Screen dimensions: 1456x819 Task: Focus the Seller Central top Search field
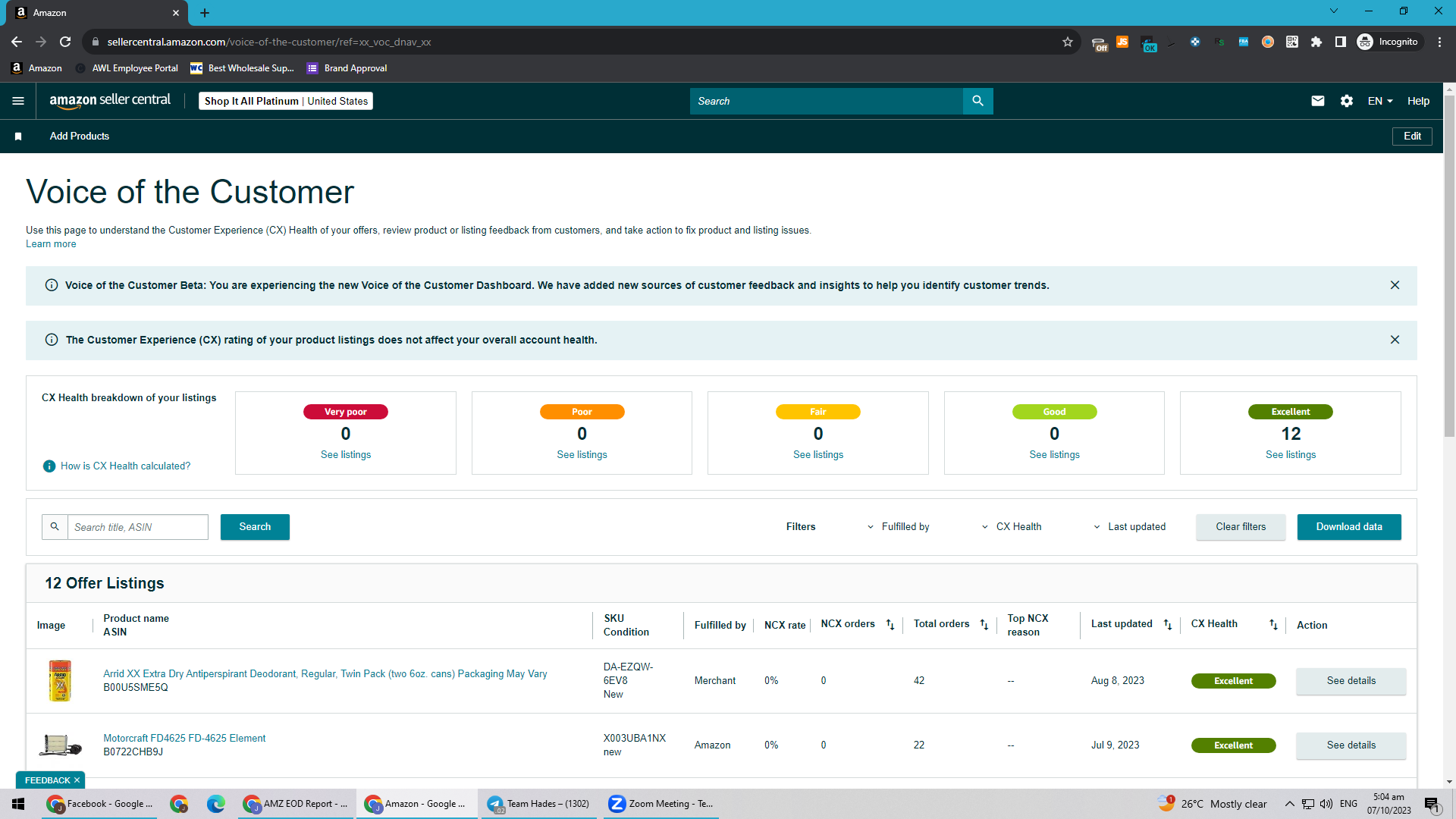pyautogui.click(x=827, y=101)
